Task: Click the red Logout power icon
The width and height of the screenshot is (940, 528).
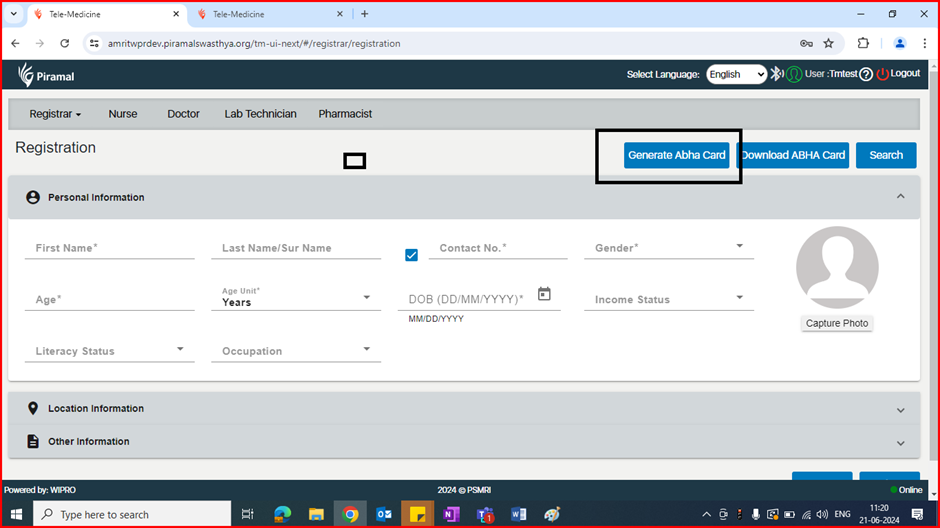Action: point(883,74)
